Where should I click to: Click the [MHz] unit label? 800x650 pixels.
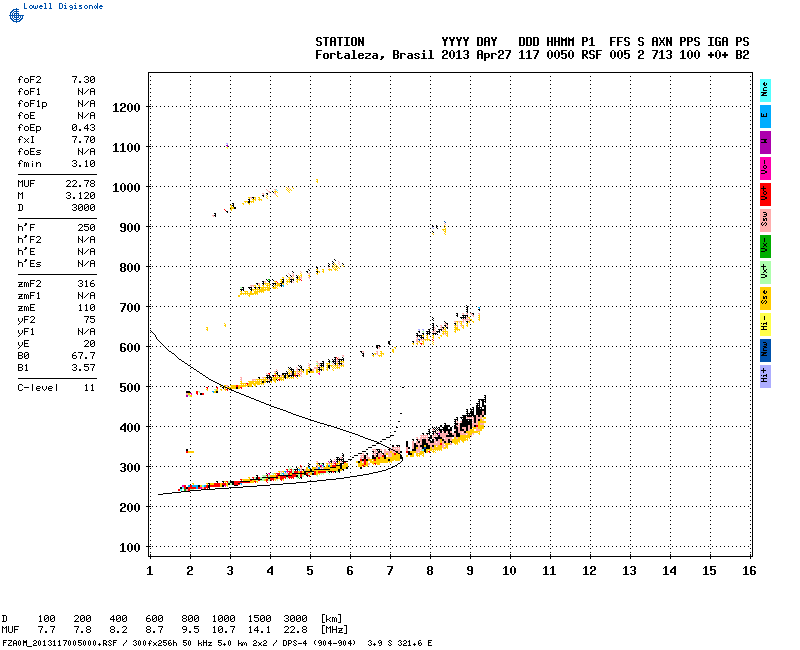tap(335, 630)
